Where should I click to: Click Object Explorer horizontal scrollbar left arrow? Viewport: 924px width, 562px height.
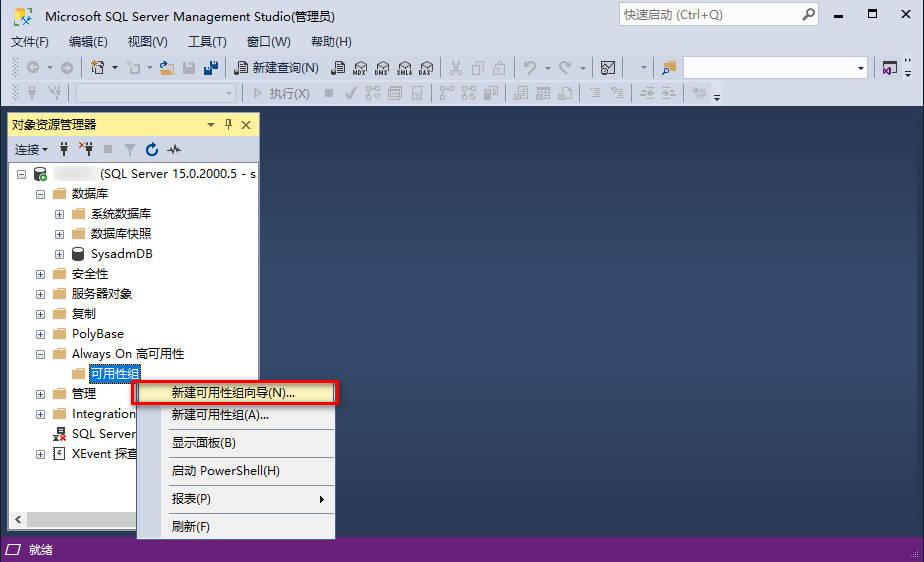[18, 519]
